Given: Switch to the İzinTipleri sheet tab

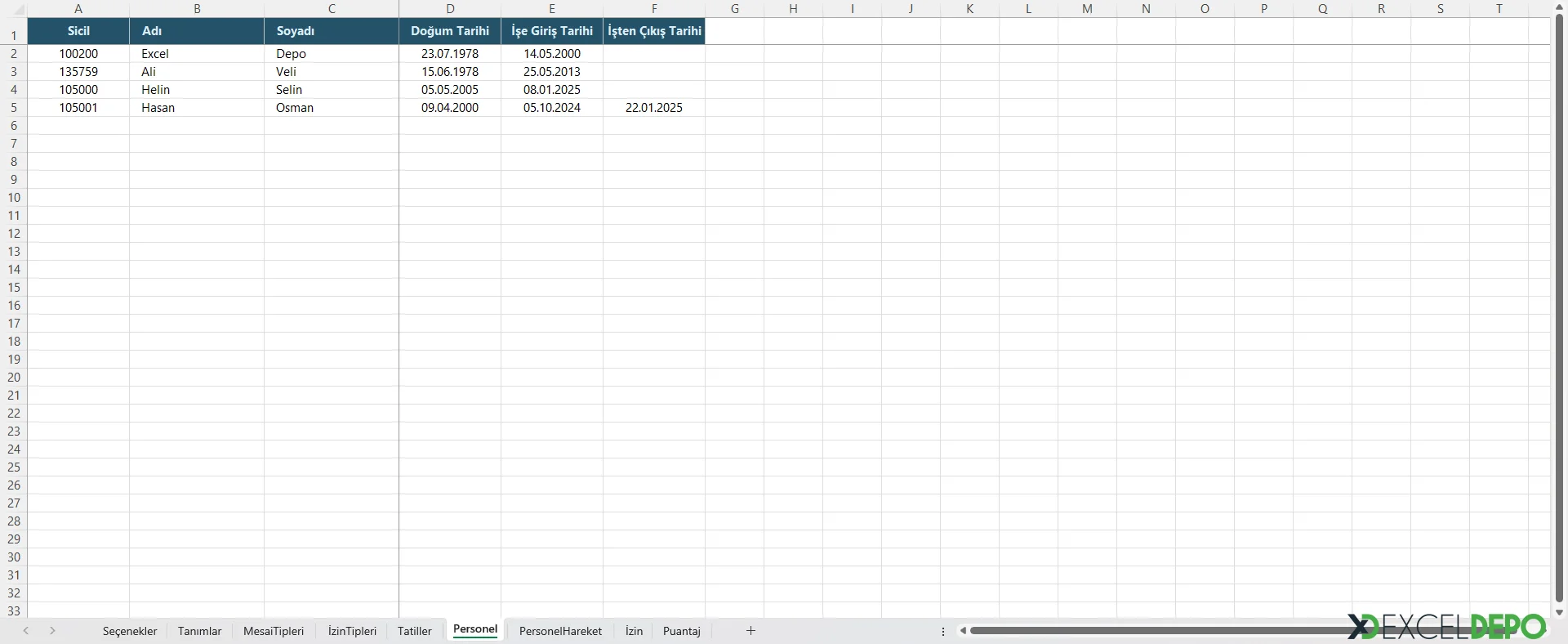Looking at the screenshot, I should pyautogui.click(x=352, y=631).
